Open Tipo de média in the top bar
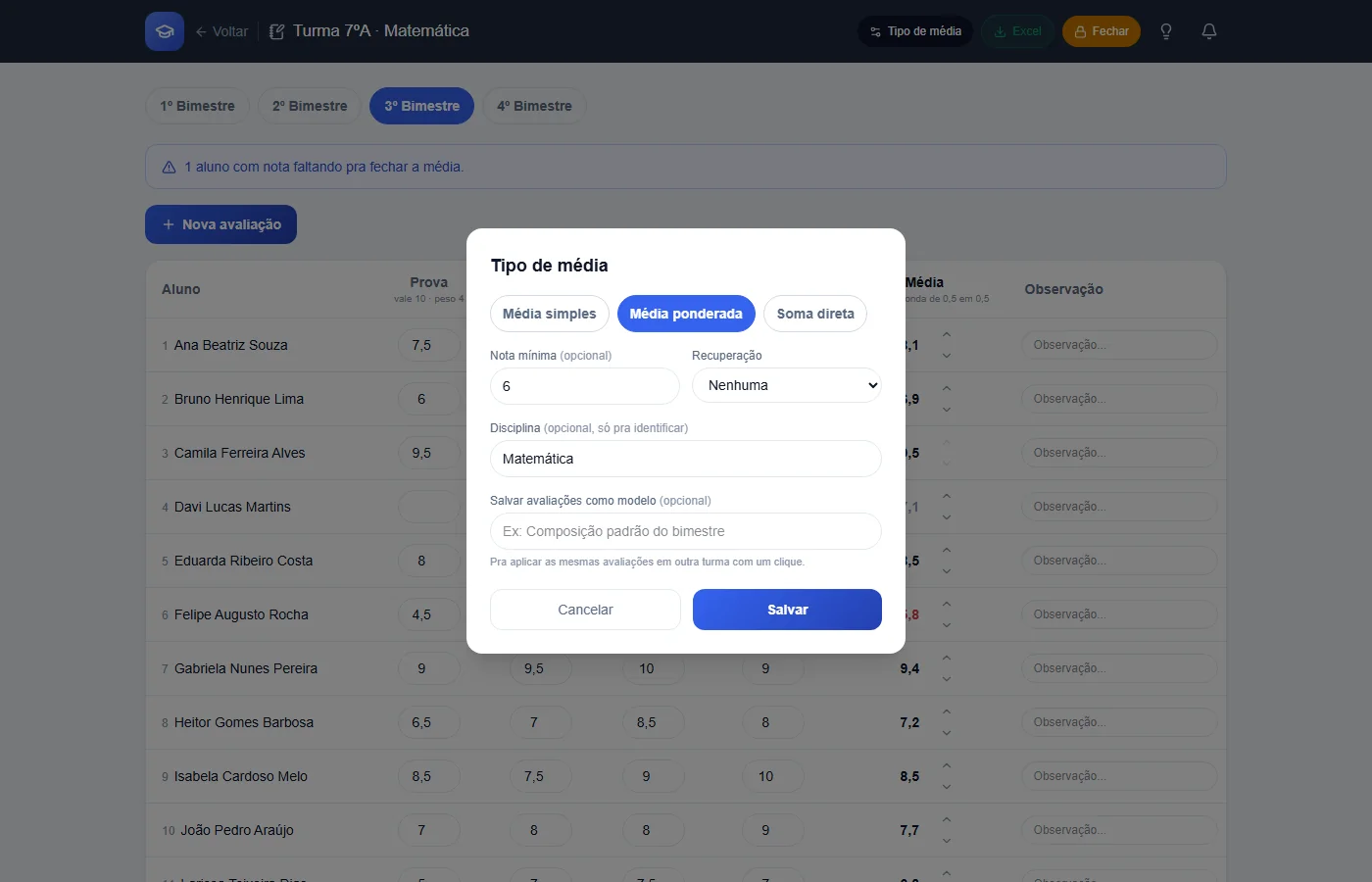Screen dimensions: 1372x882 tap(915, 31)
